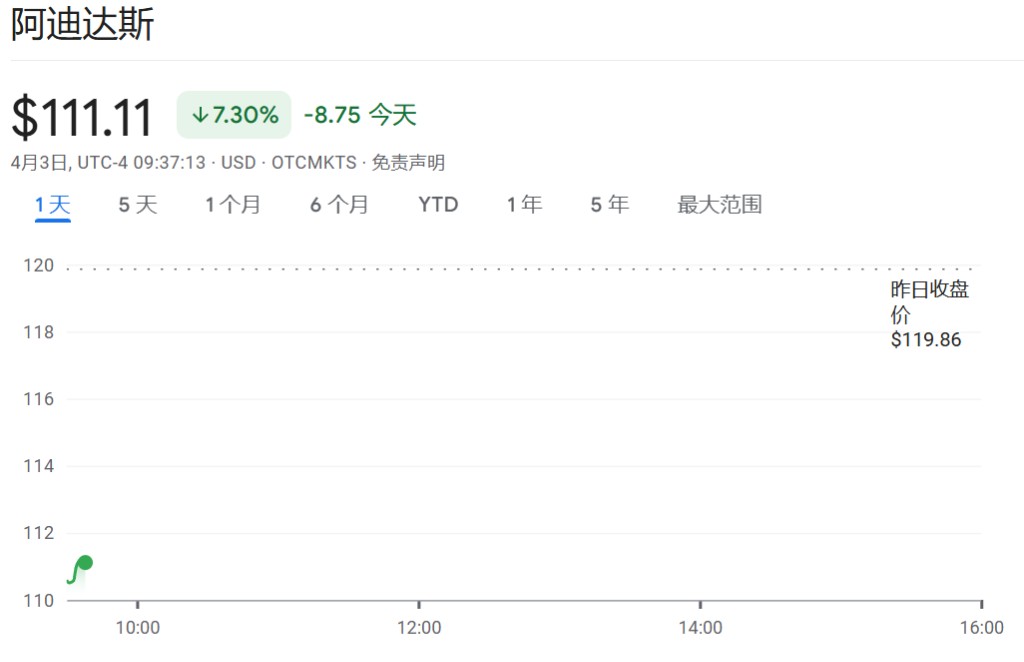The height and width of the screenshot is (662, 1024).
Task: Click the 昨日收盘价 $119.86 label
Action: click(x=928, y=315)
